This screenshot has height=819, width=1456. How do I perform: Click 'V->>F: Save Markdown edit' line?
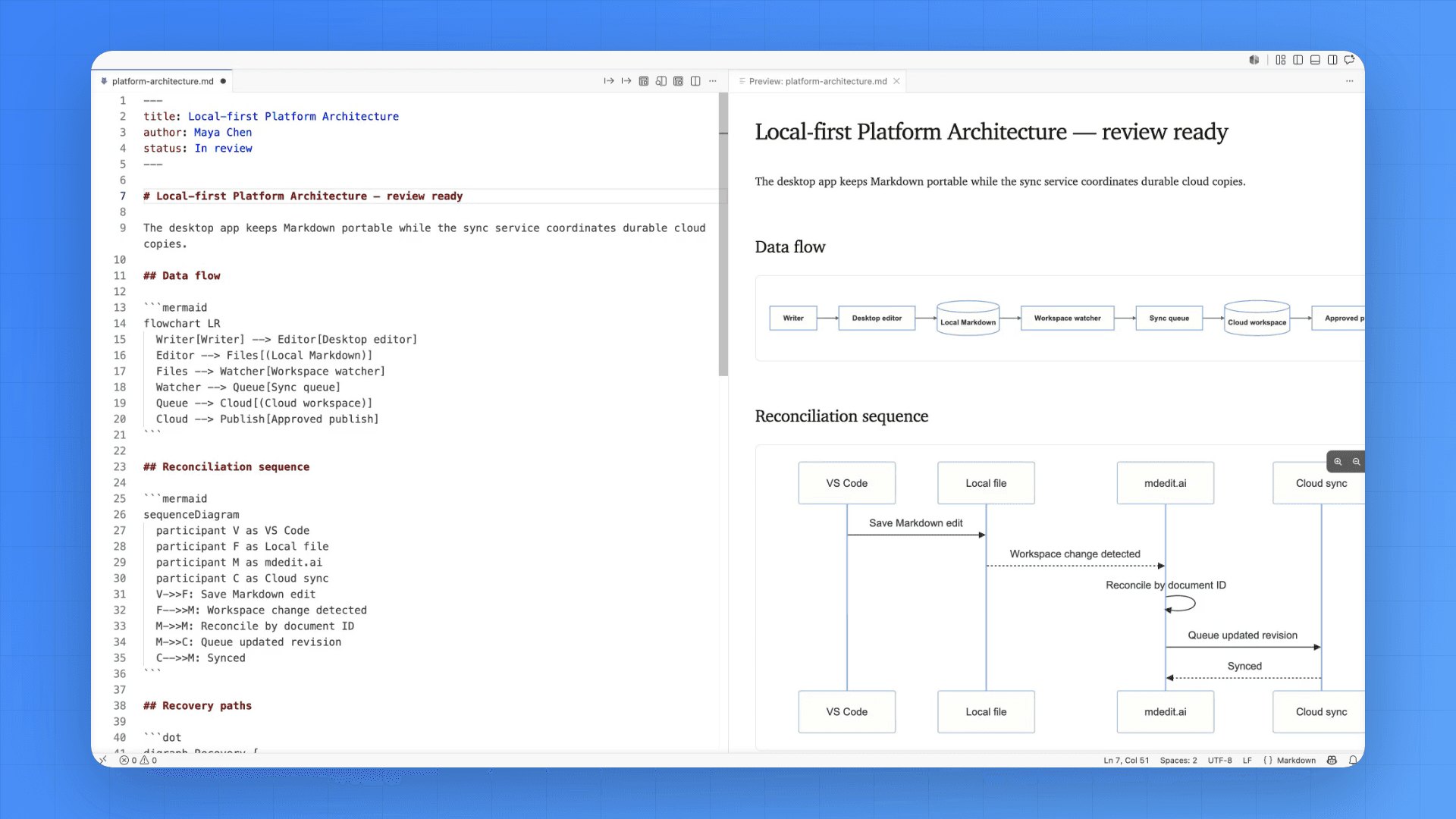[235, 594]
